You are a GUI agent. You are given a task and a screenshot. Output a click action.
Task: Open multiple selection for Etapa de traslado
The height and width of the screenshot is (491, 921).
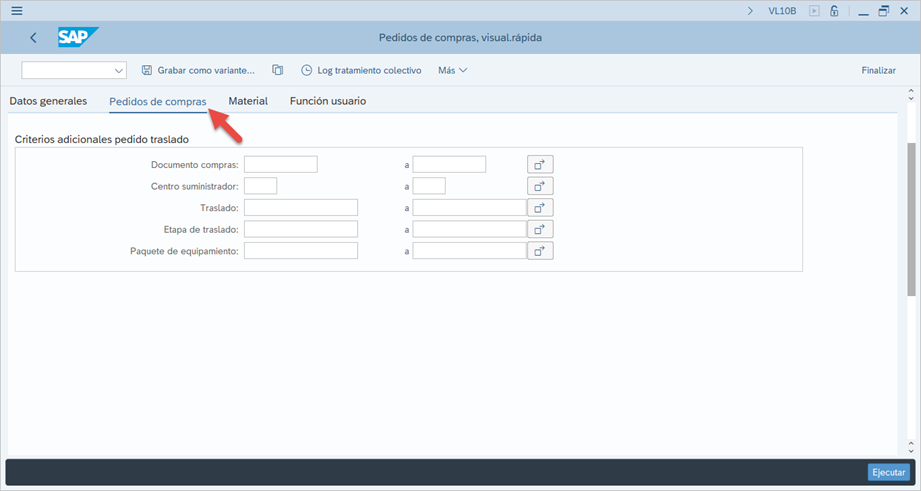click(x=540, y=229)
